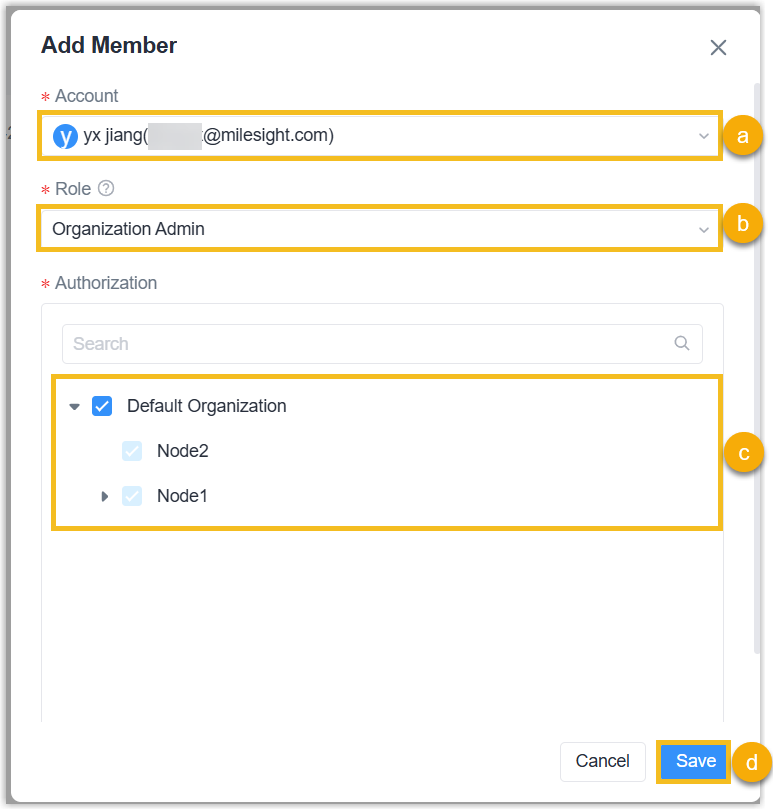Save the new member

(x=695, y=761)
